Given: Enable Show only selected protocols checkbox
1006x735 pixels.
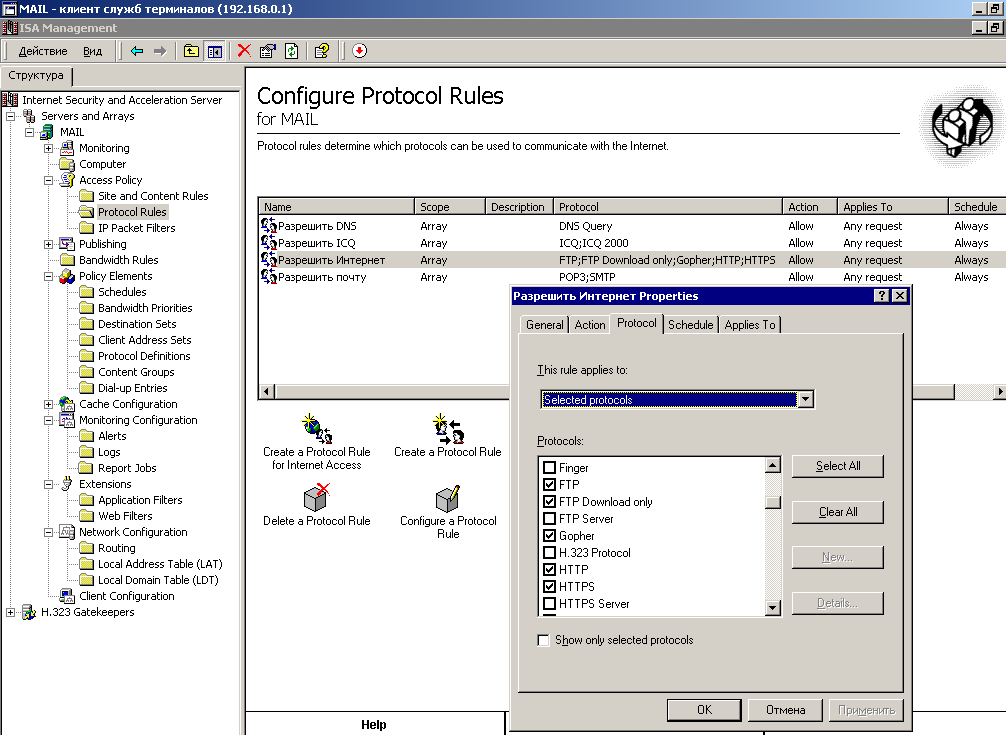Looking at the screenshot, I should 543,640.
